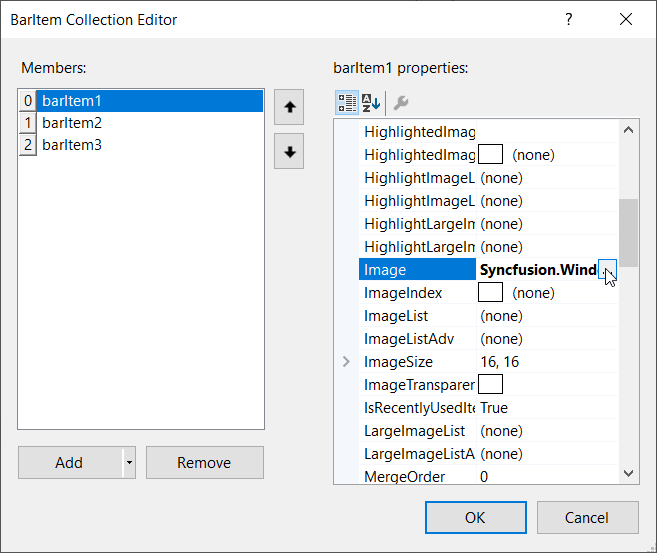This screenshot has height=553, width=657.
Task: Click the Remove button
Action: click(204, 462)
